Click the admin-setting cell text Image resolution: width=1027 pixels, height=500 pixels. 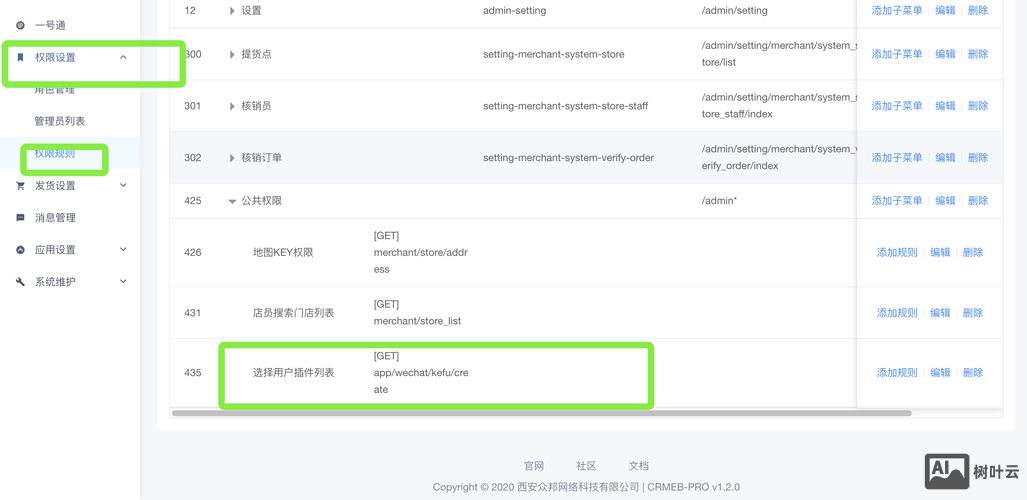pos(514,10)
